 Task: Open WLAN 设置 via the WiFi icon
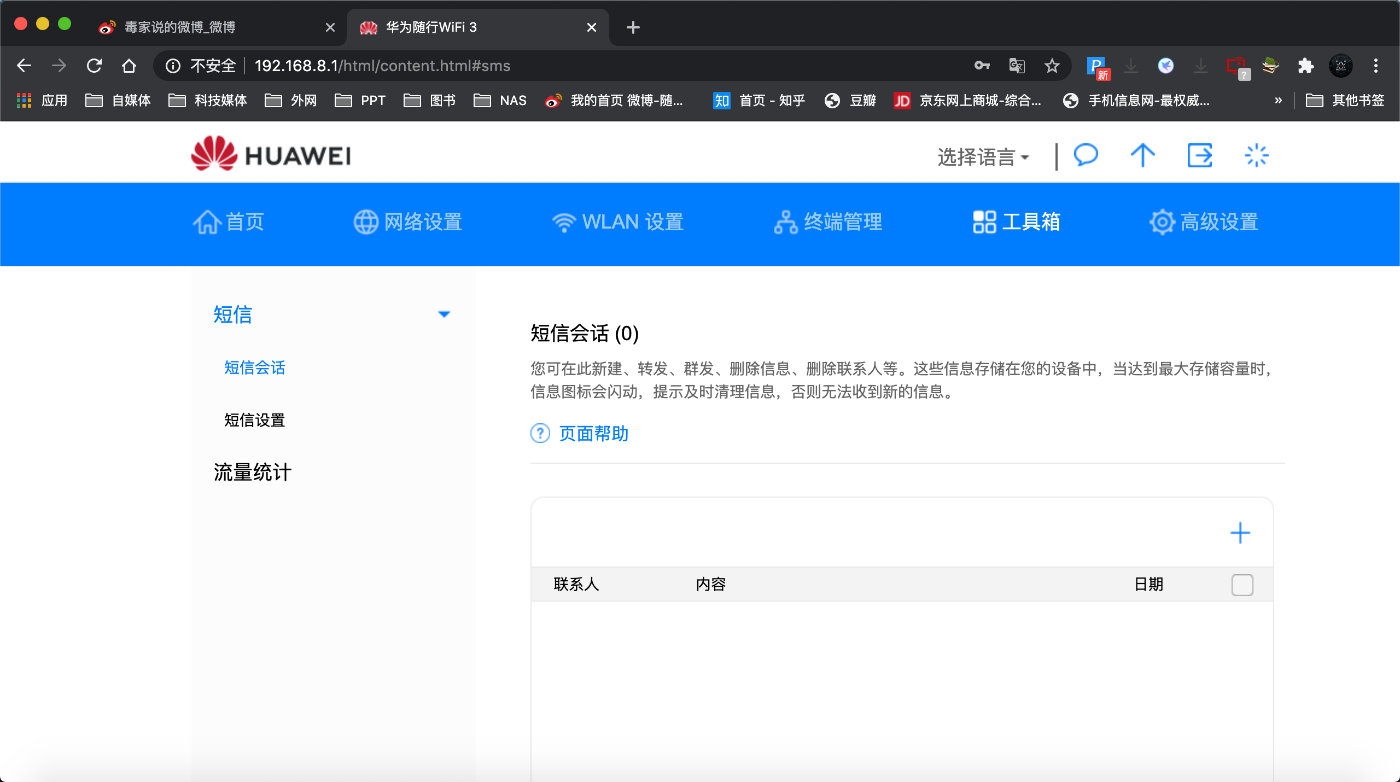click(617, 222)
